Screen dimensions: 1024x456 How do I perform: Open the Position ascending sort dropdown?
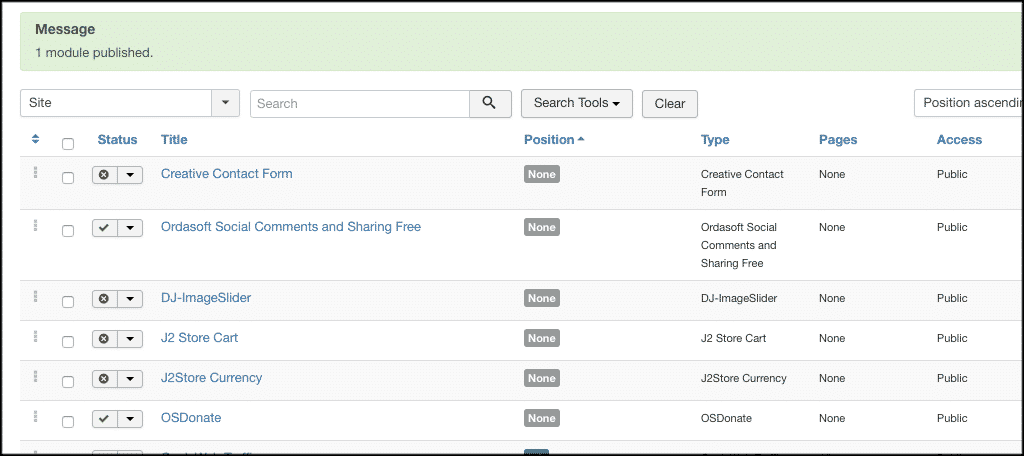pyautogui.click(x=968, y=103)
